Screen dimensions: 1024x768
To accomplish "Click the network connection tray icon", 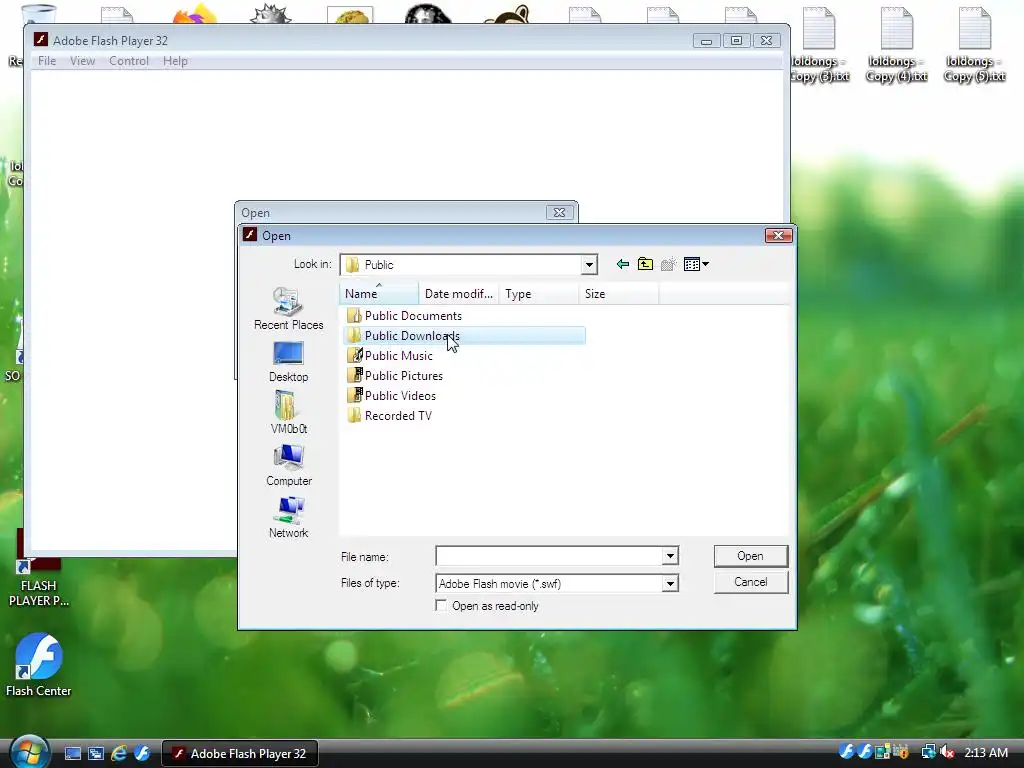I will pyautogui.click(x=928, y=753).
